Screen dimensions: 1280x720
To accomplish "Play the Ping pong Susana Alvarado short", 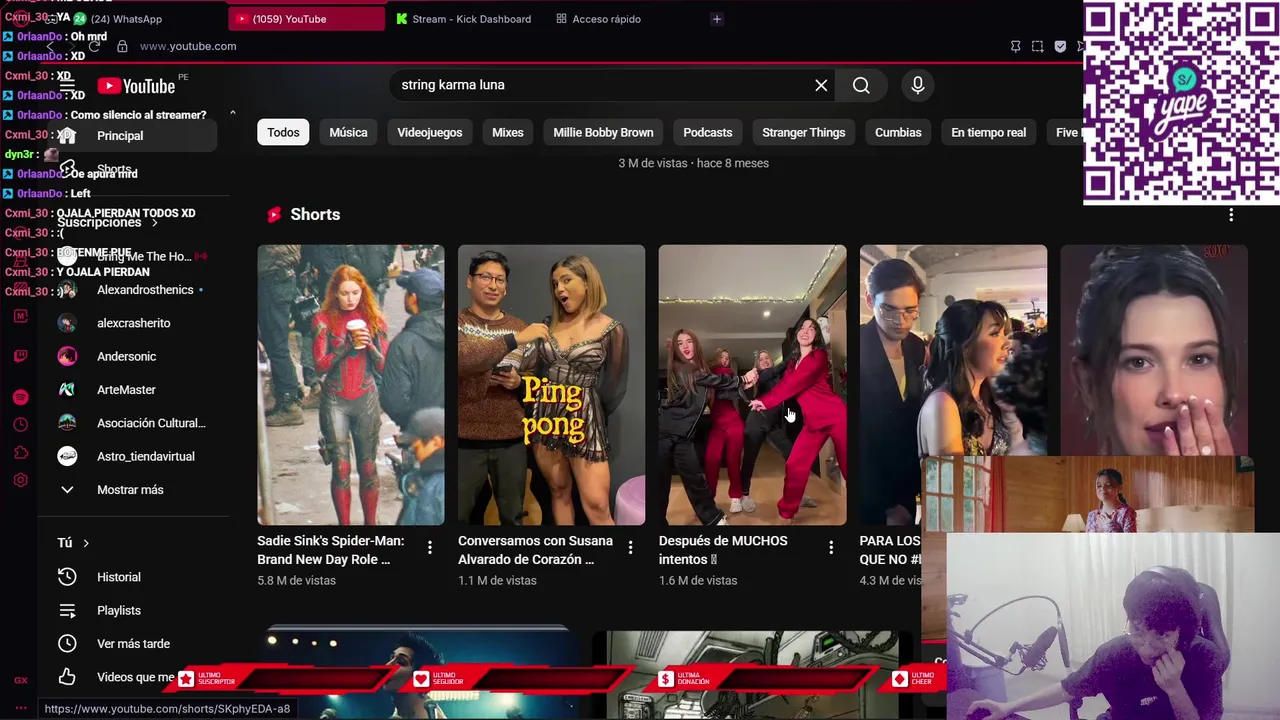I will [x=551, y=385].
